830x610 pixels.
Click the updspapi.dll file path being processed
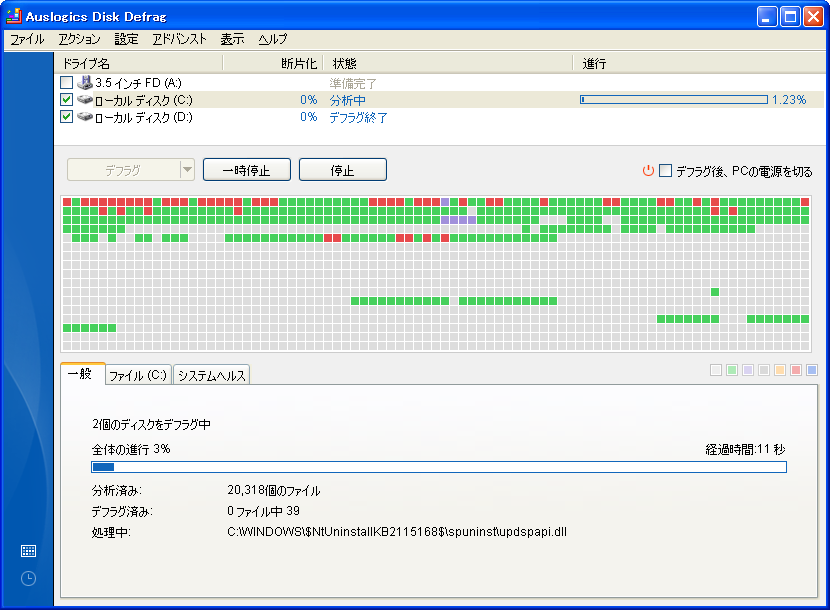tap(397, 532)
